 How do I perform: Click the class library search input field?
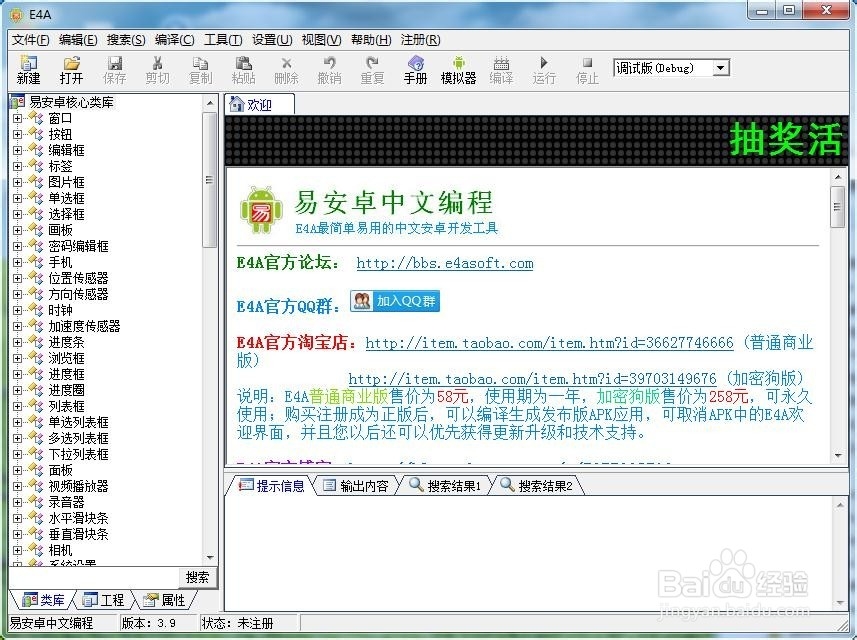click(x=93, y=577)
